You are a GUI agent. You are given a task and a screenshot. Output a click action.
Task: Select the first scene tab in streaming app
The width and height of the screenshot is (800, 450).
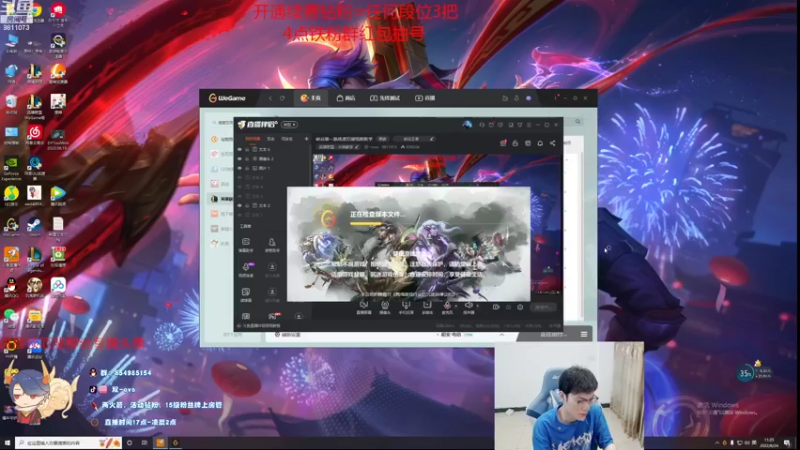click(x=253, y=139)
